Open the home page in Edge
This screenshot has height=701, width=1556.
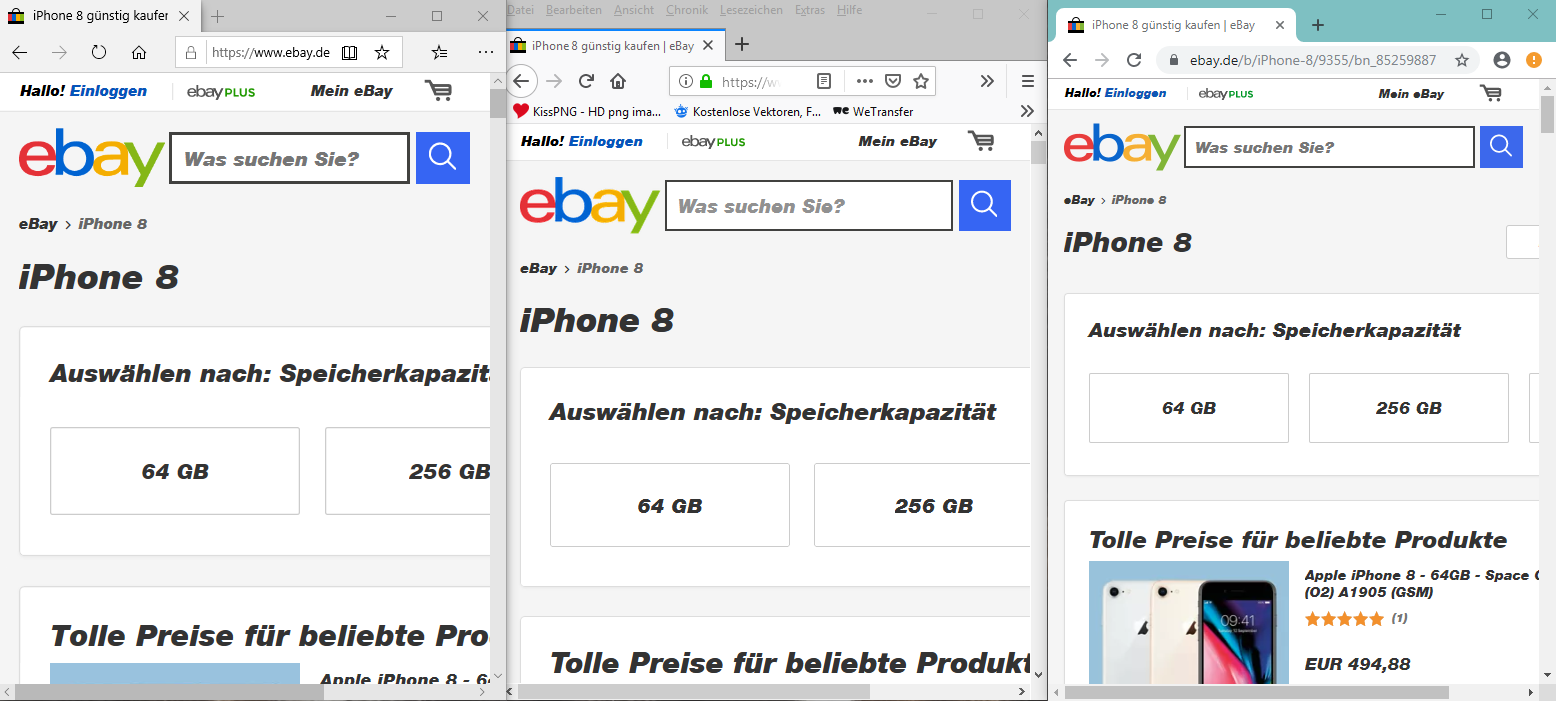(x=139, y=52)
